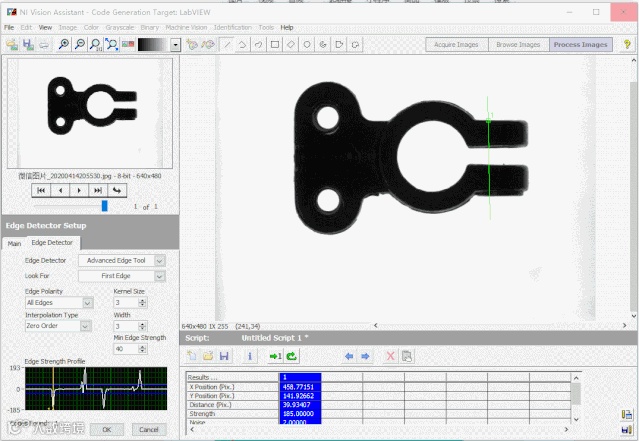The height and width of the screenshot is (441, 639).
Task: Open the Machine Vision menu
Action: pyautogui.click(x=186, y=27)
